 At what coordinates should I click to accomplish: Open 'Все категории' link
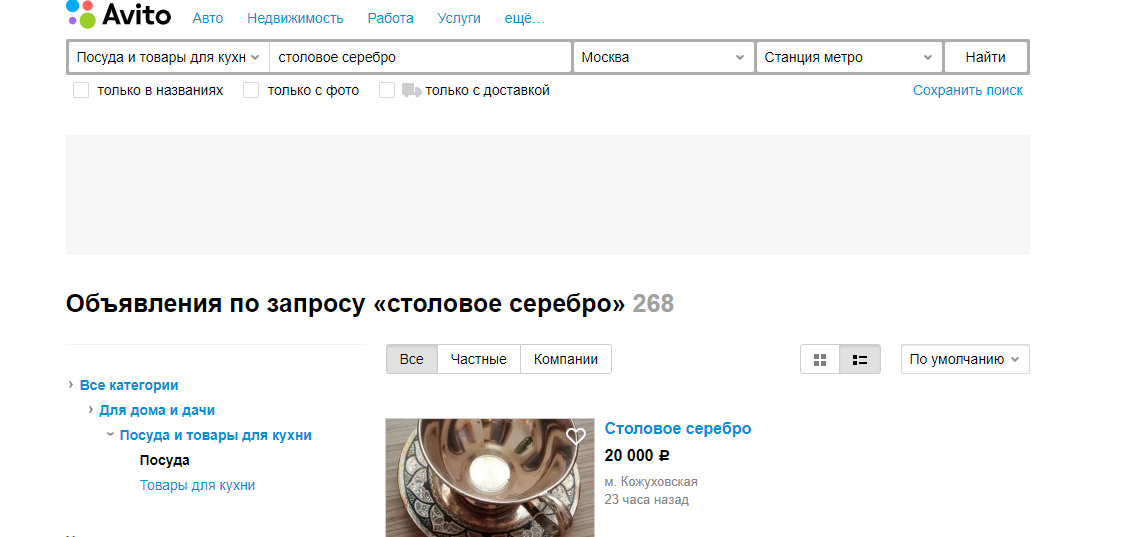point(129,385)
